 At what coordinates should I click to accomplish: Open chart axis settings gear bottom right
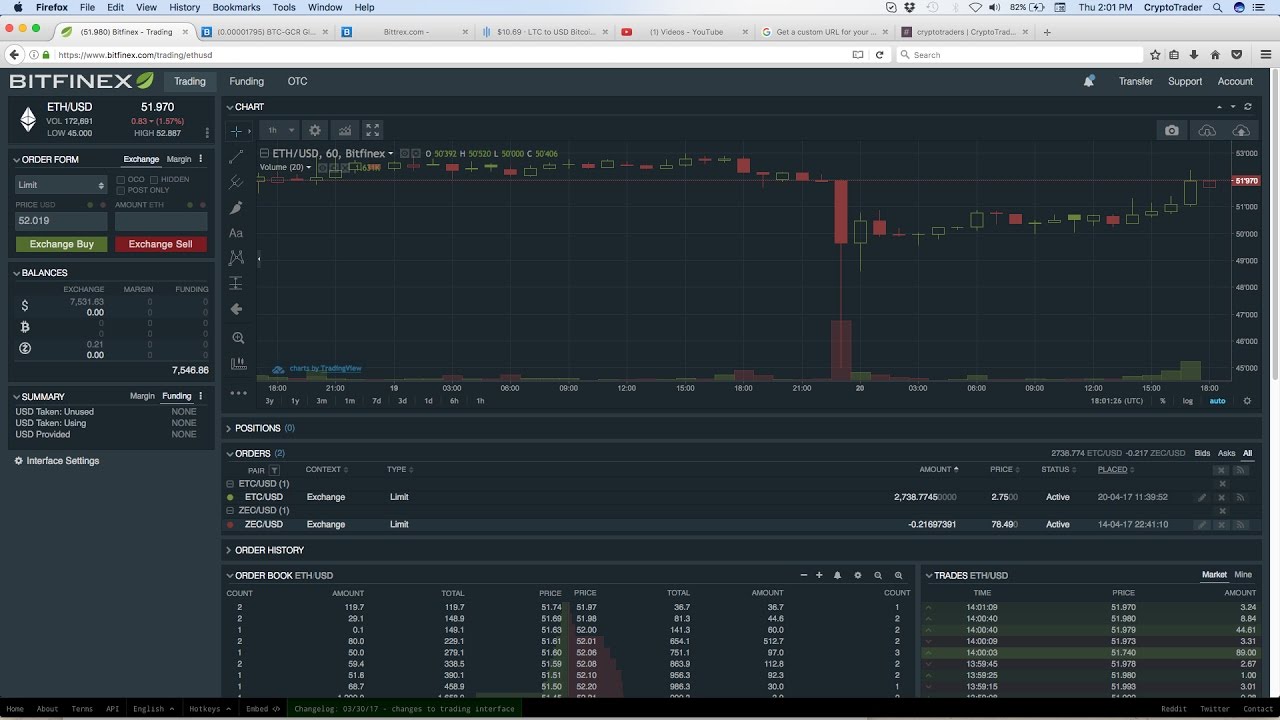pos(1247,401)
